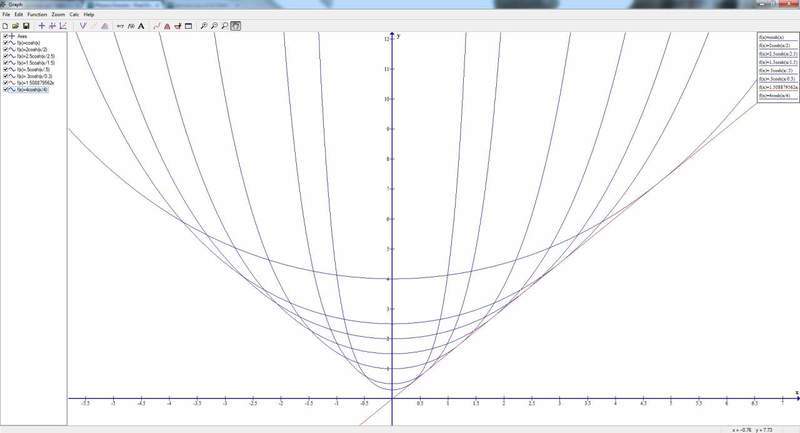Select f(x)=2cosh(x/2) in the function list
The width and height of the screenshot is (800, 433).
[x=35, y=50]
